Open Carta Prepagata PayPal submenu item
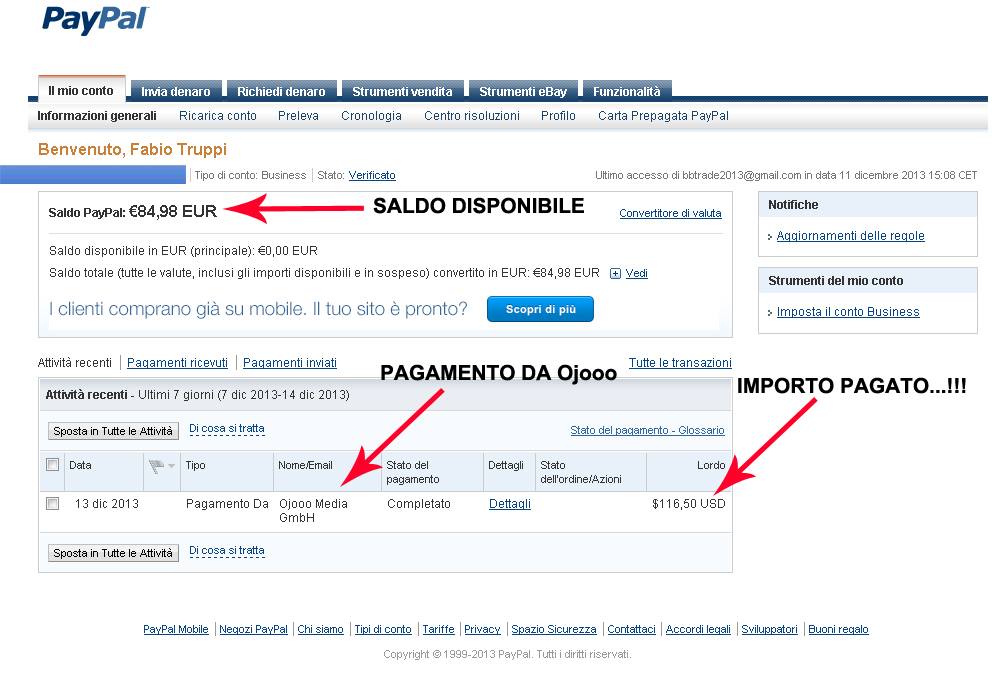This screenshot has height=673, width=992. point(663,116)
